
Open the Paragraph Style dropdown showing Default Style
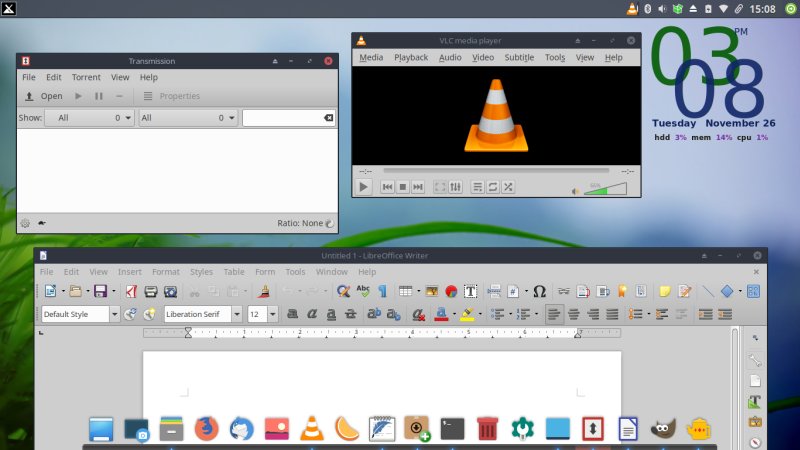[115, 314]
